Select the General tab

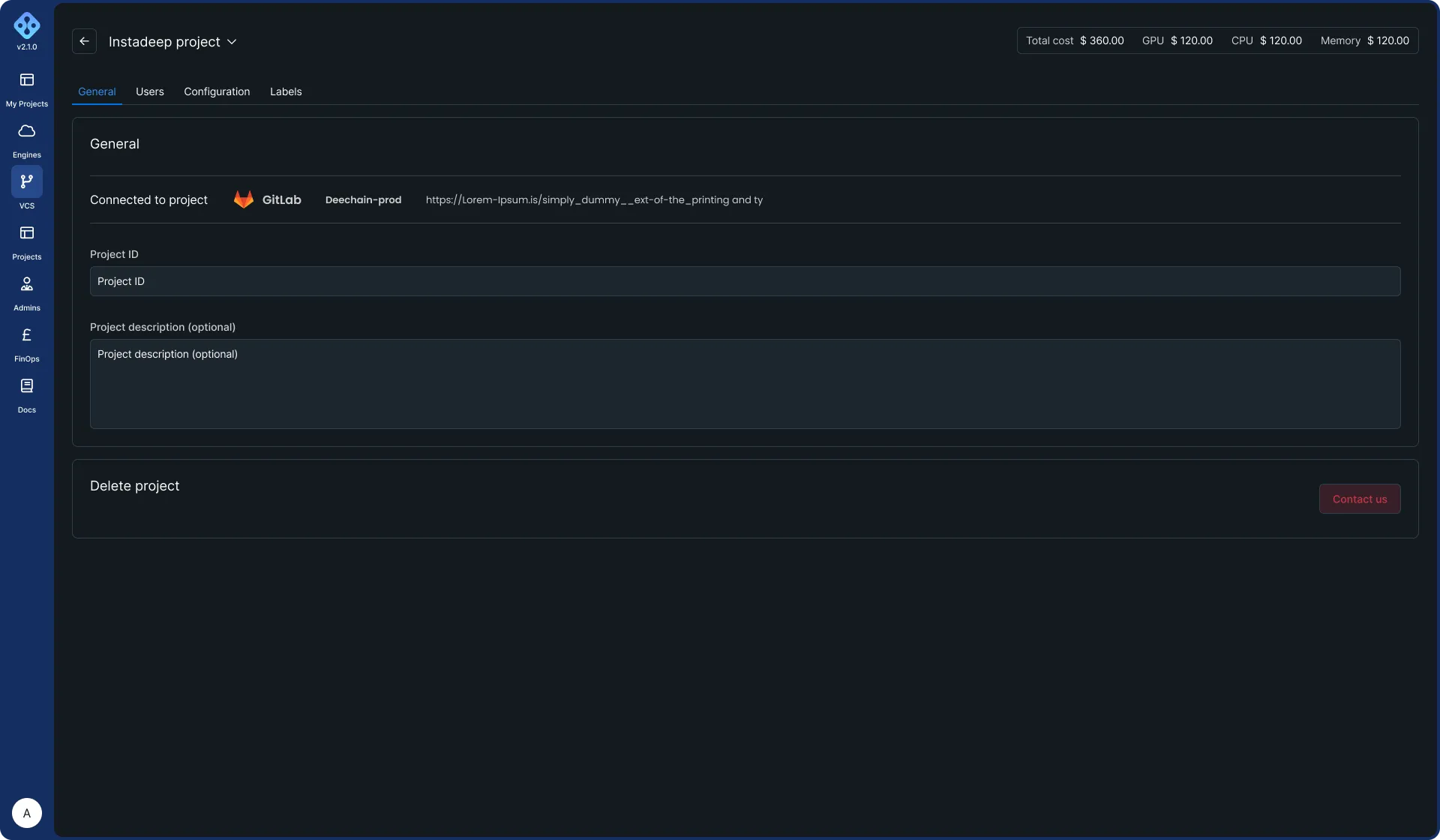97,91
